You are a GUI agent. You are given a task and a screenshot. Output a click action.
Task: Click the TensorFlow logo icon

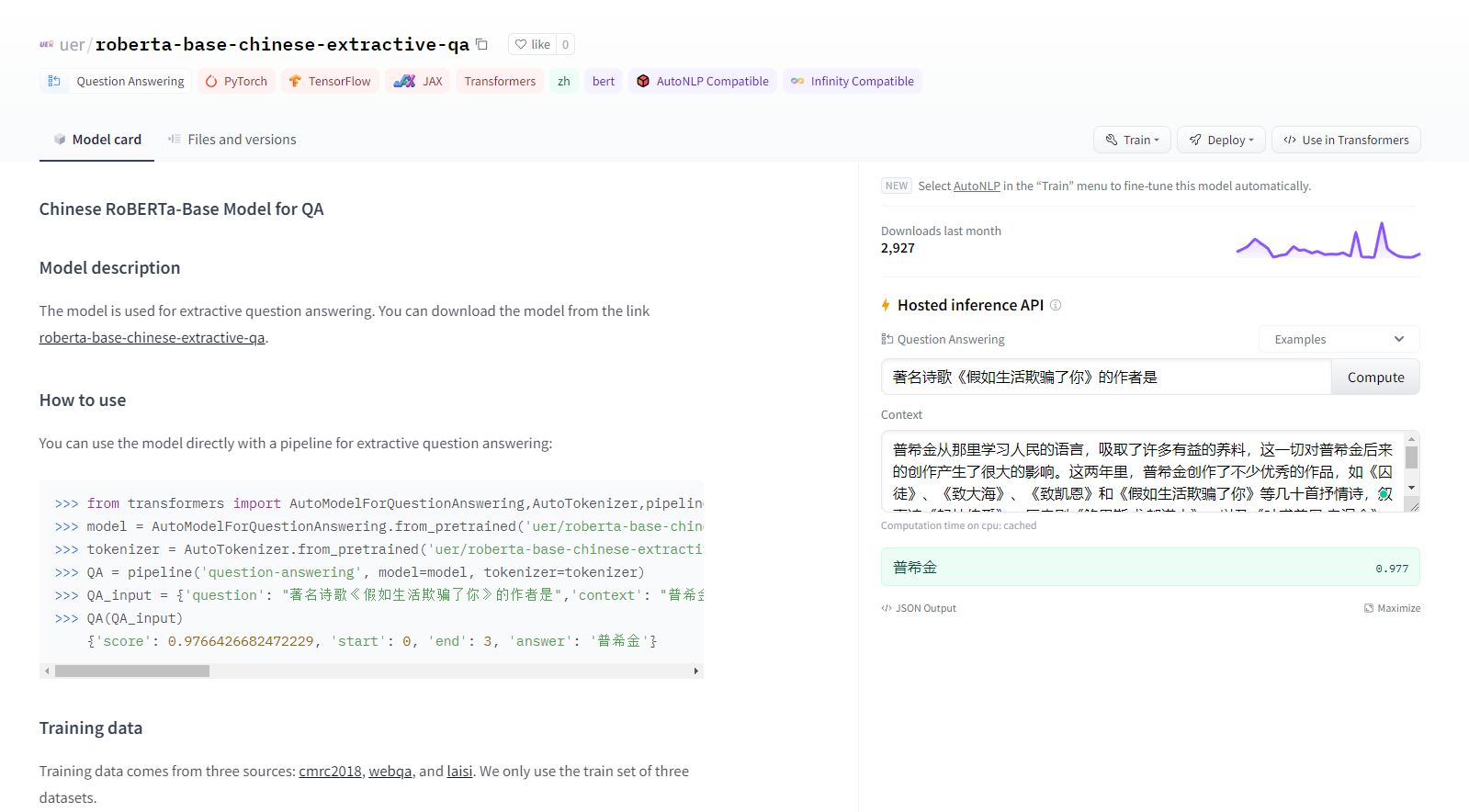[x=295, y=81]
